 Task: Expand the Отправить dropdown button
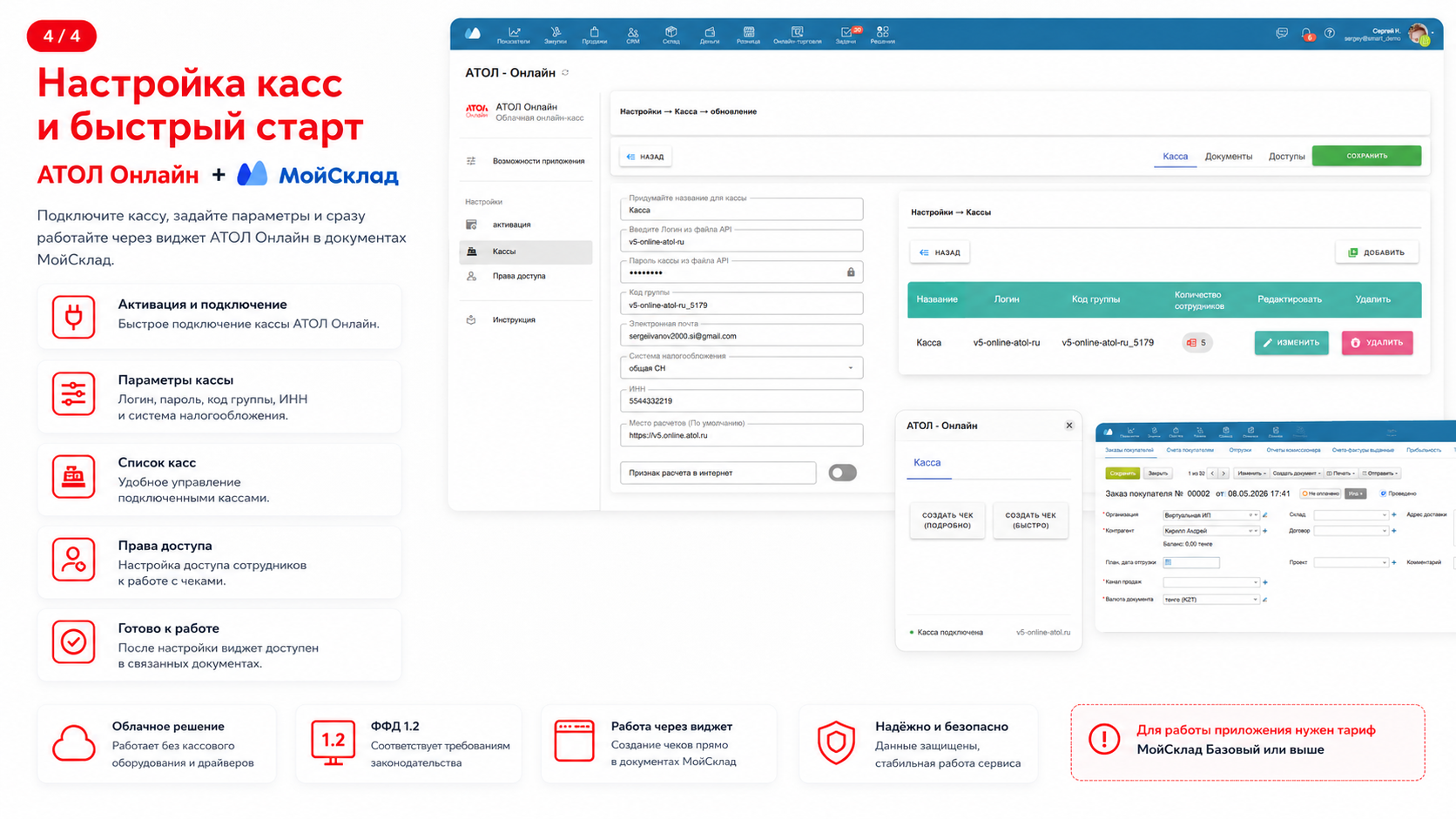coord(1380,473)
